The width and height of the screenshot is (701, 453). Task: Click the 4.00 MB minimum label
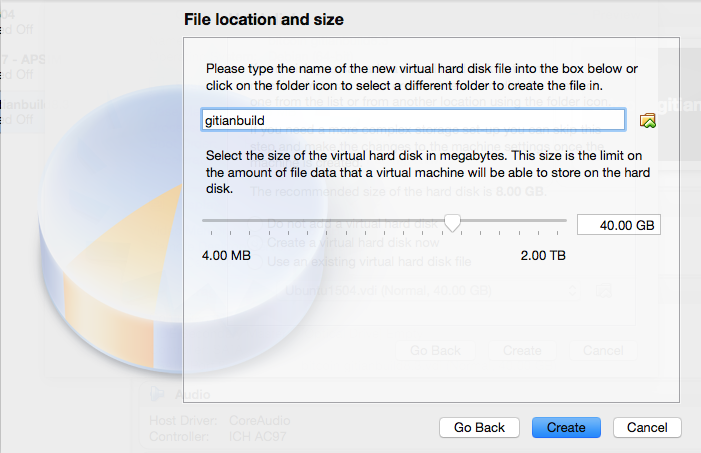(226, 255)
